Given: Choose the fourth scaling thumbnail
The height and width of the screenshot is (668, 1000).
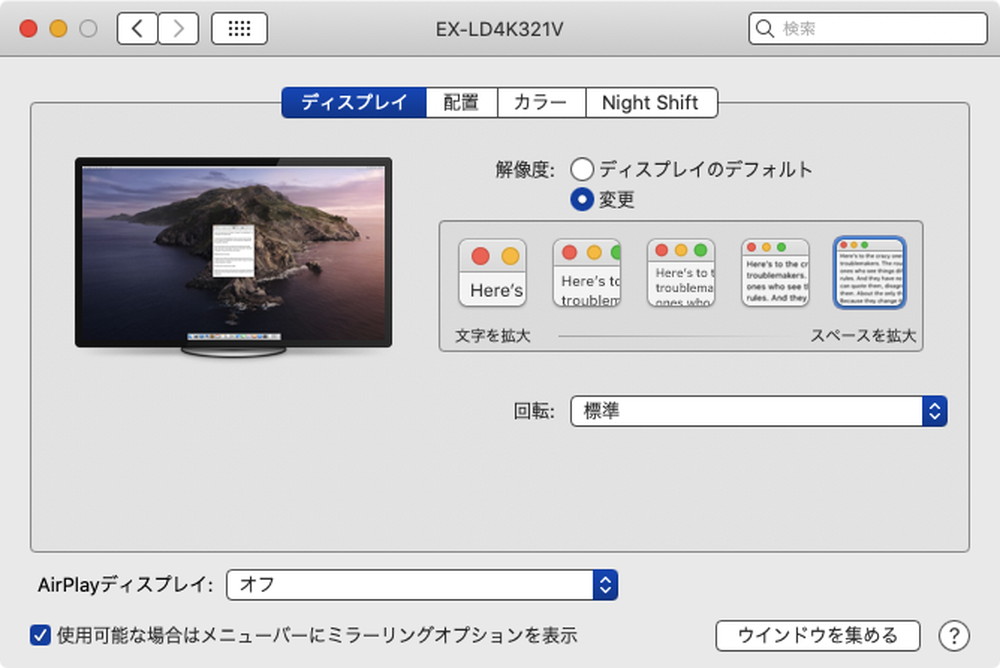Looking at the screenshot, I should (776, 273).
